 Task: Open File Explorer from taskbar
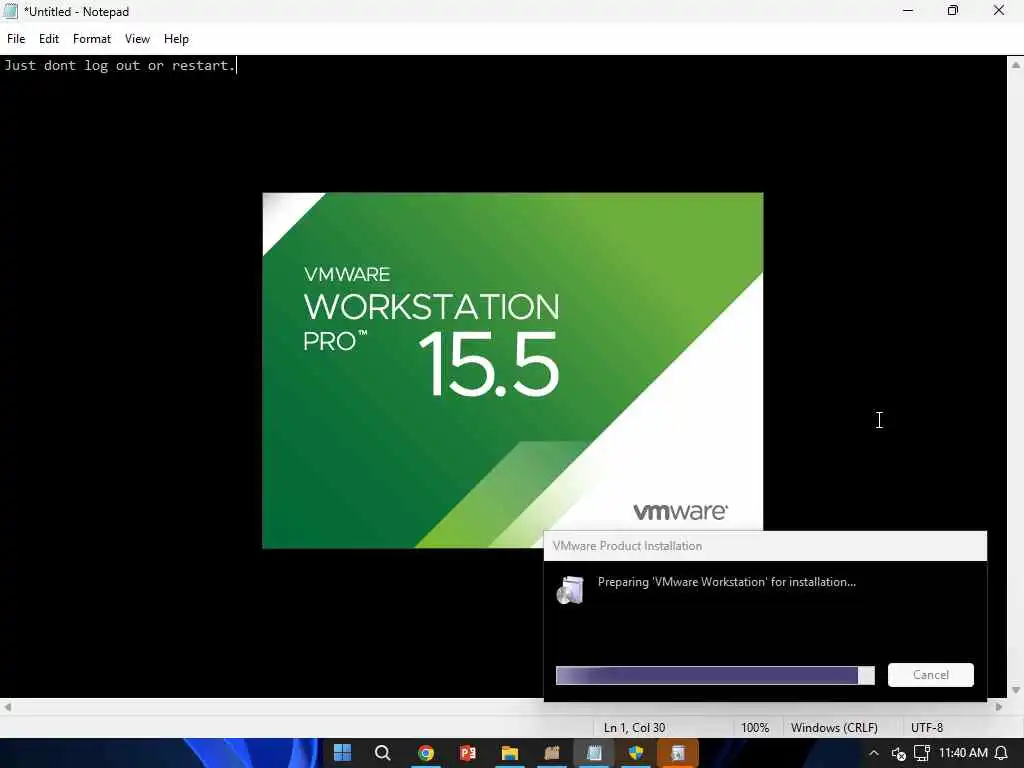tap(510, 753)
